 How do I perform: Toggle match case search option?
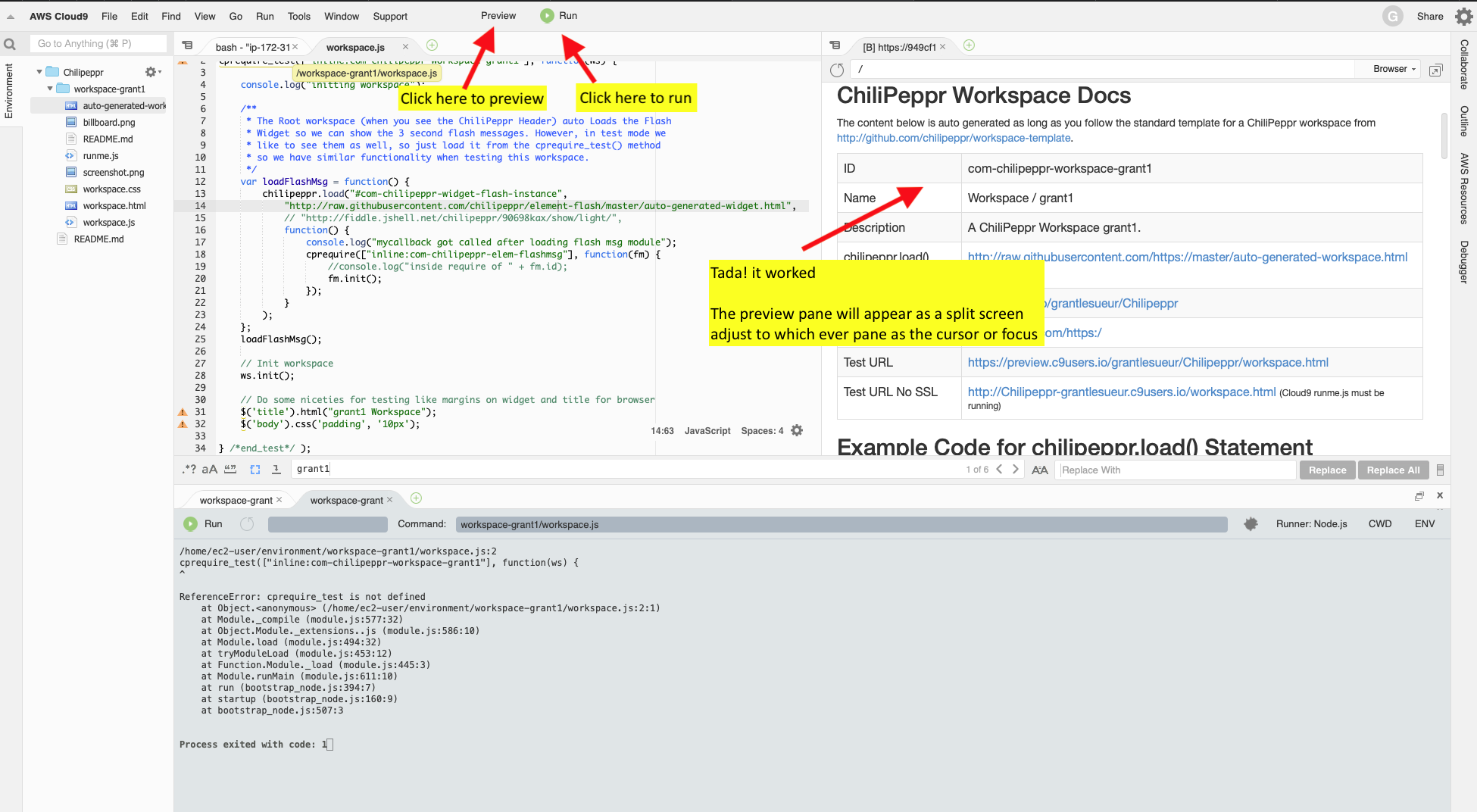(x=210, y=469)
